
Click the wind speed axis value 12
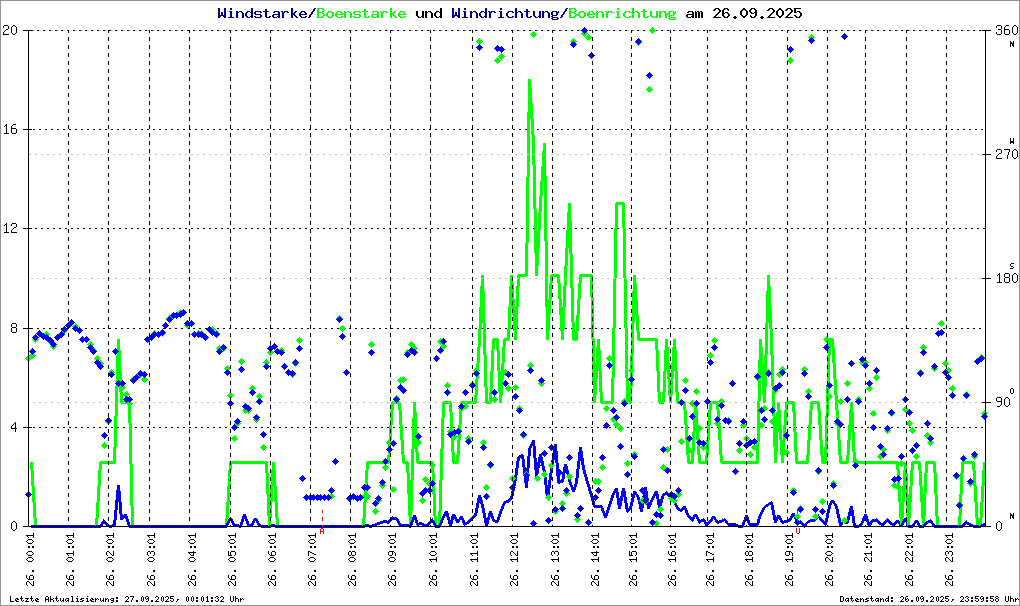[10, 228]
